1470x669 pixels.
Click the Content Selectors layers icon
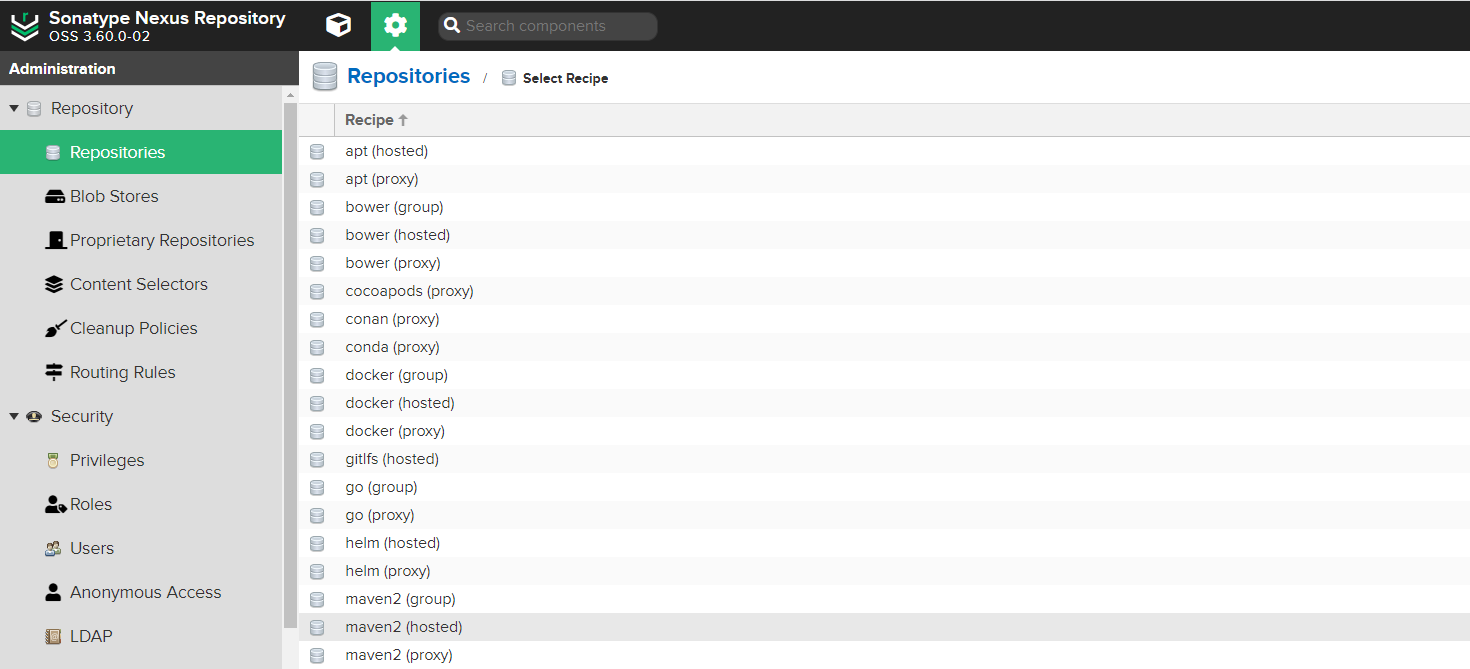pos(55,285)
